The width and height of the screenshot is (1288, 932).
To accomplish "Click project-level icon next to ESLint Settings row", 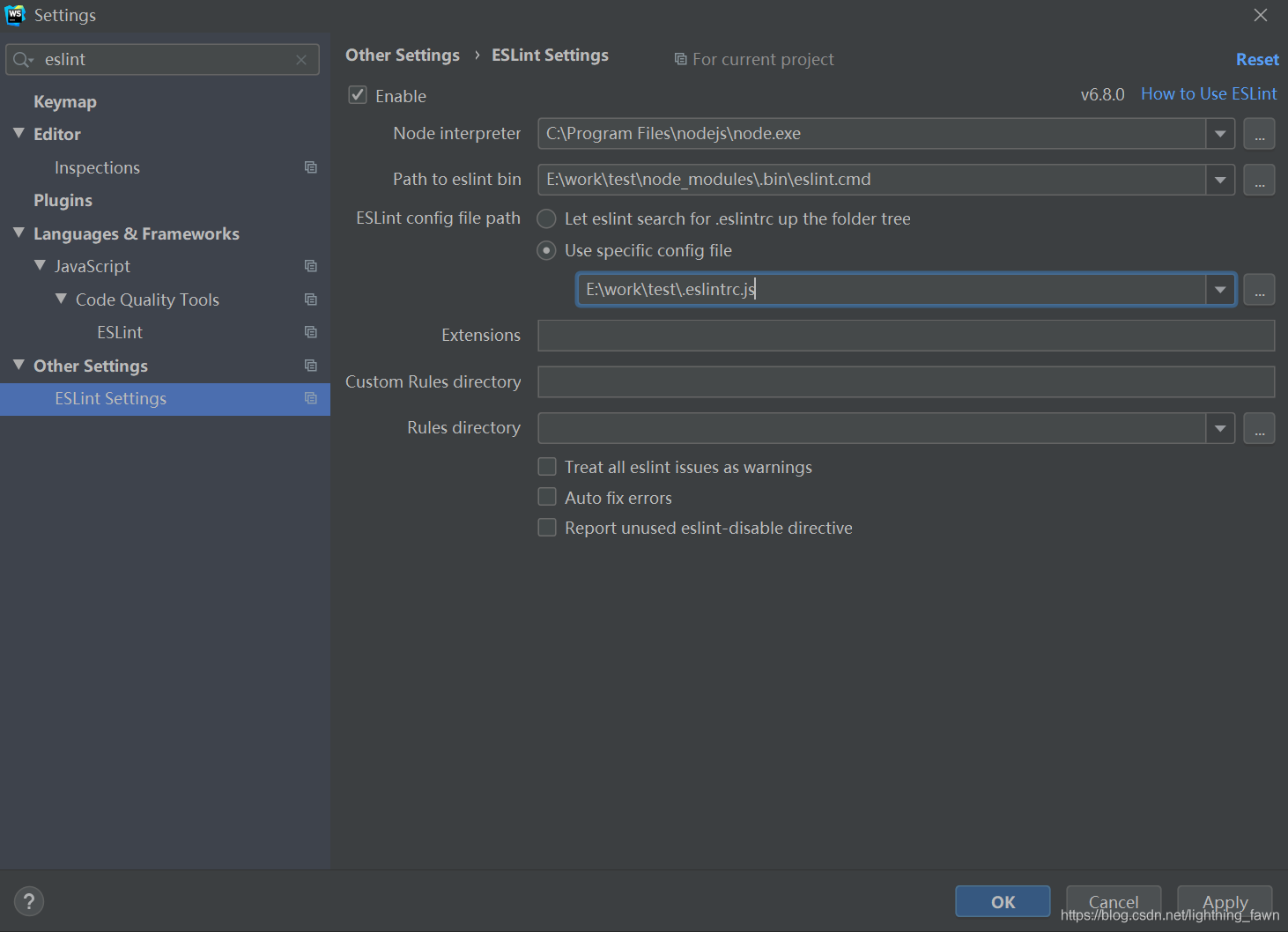I will [310, 398].
